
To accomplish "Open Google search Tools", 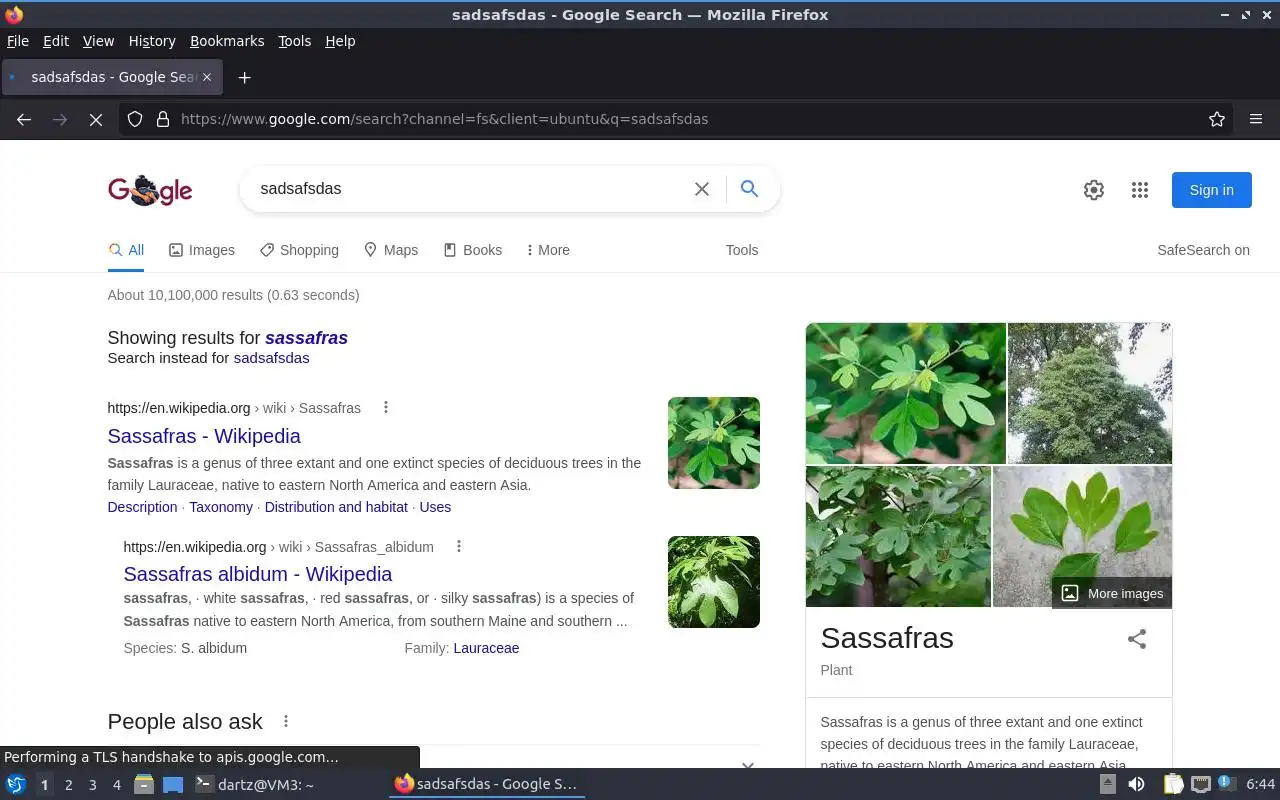I will tap(742, 250).
